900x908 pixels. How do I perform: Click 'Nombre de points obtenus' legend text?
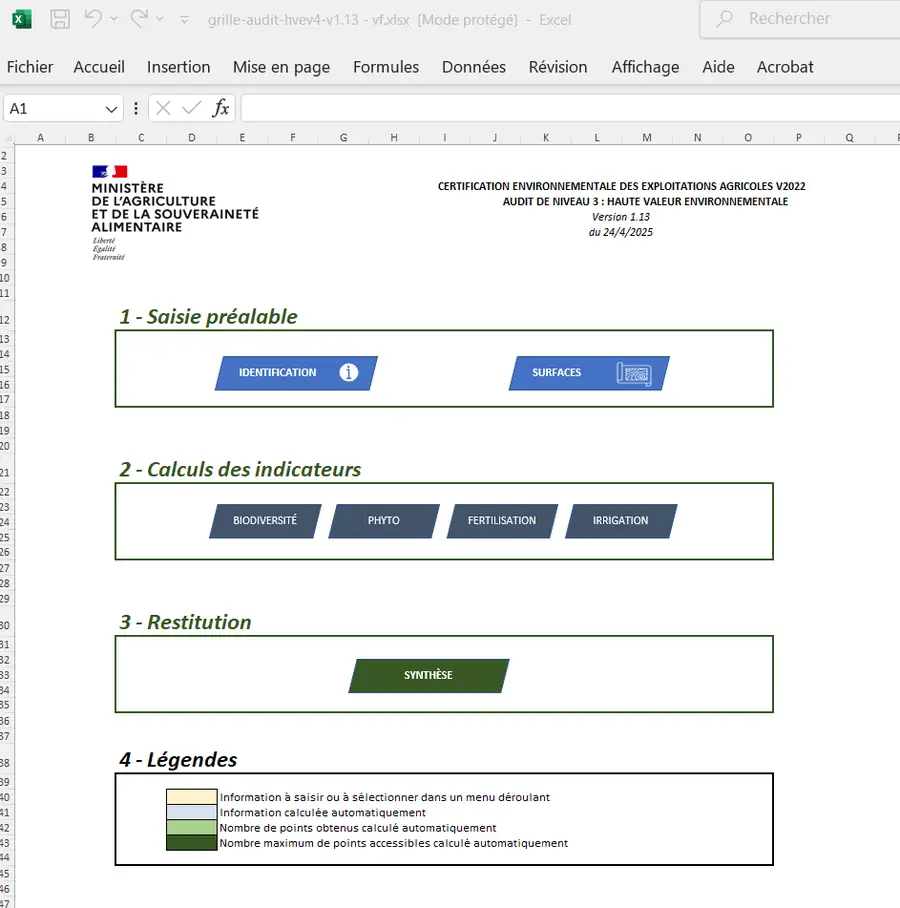click(x=358, y=828)
